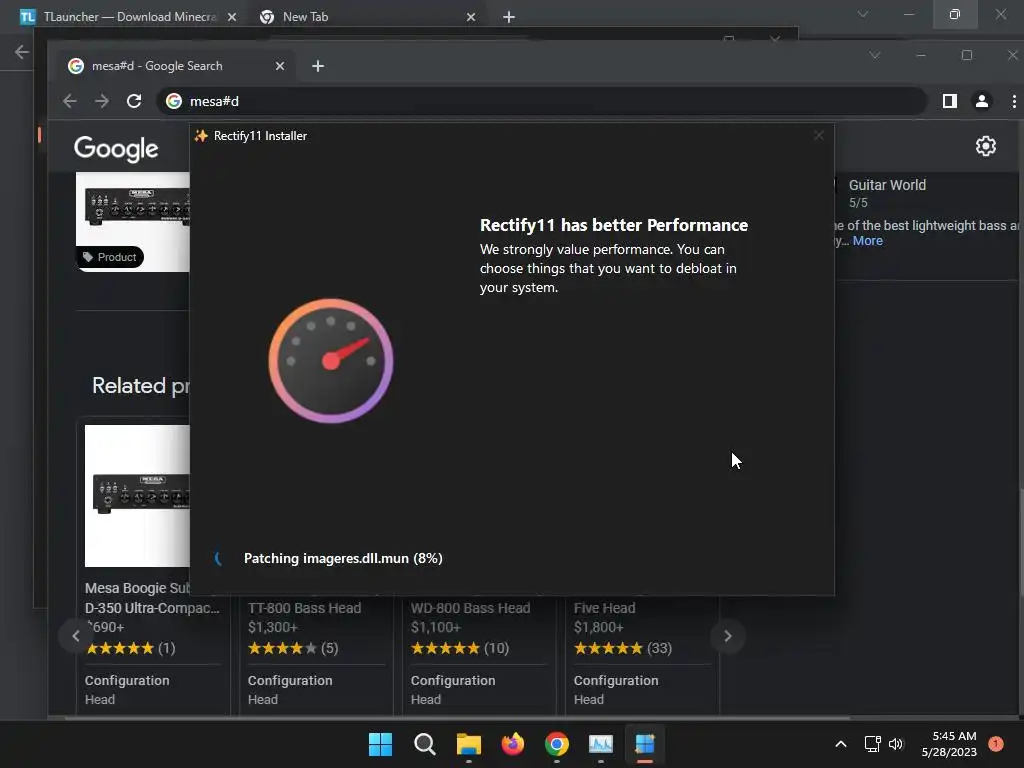Screen dimensions: 1024x768
Task: Open File Explorer from taskbar
Action: click(468, 744)
